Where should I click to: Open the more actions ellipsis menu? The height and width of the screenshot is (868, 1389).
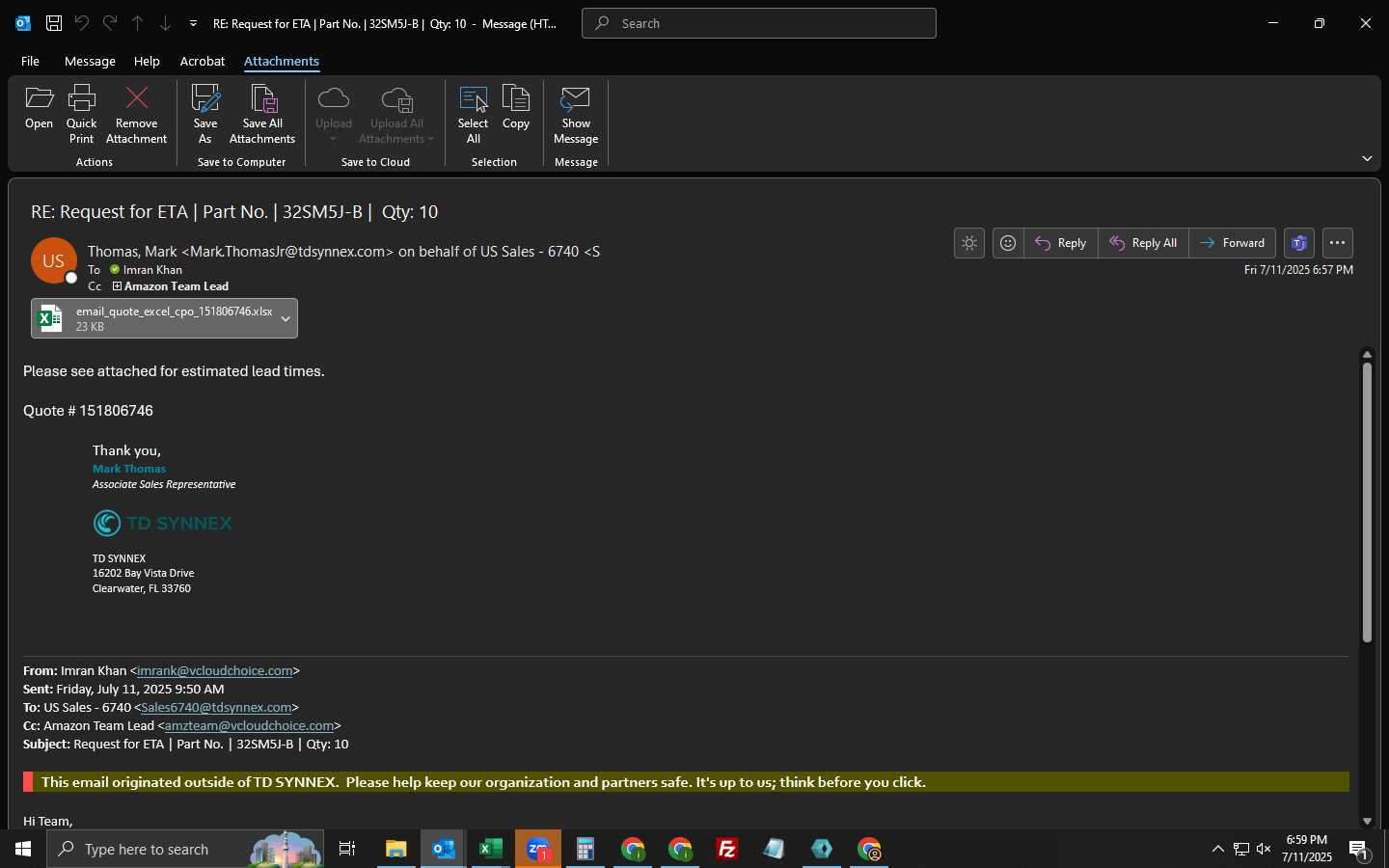click(x=1337, y=243)
